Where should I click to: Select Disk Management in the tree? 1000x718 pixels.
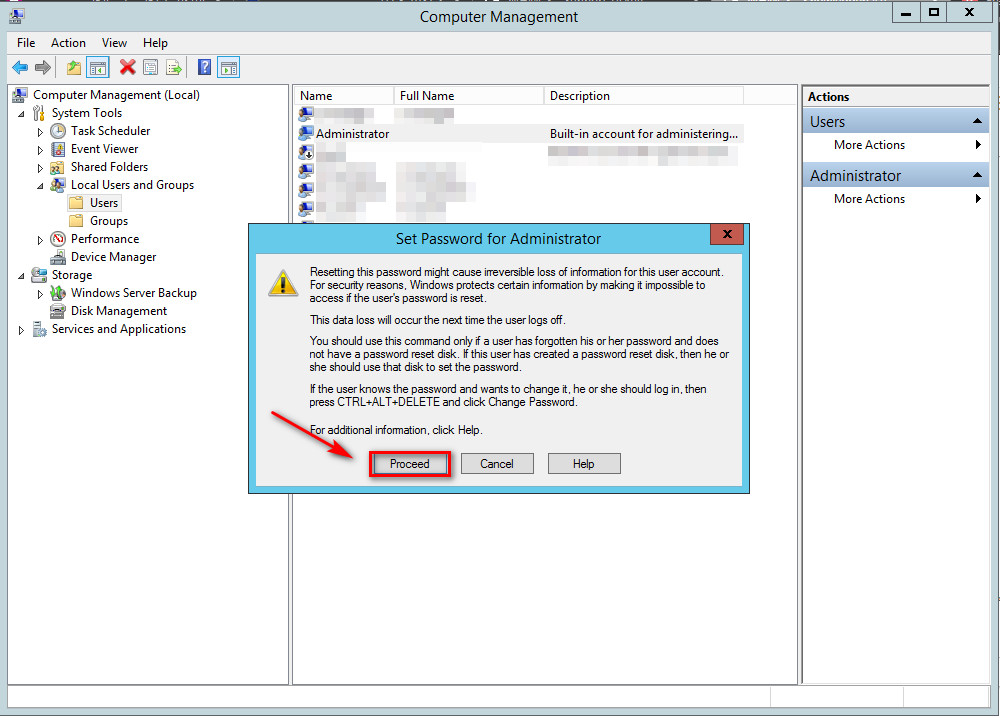119,311
